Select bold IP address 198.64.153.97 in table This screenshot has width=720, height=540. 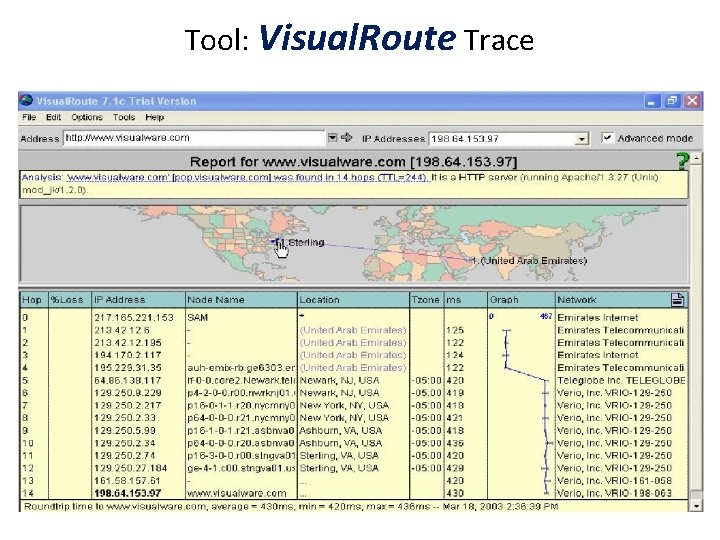pyautogui.click(x=128, y=493)
